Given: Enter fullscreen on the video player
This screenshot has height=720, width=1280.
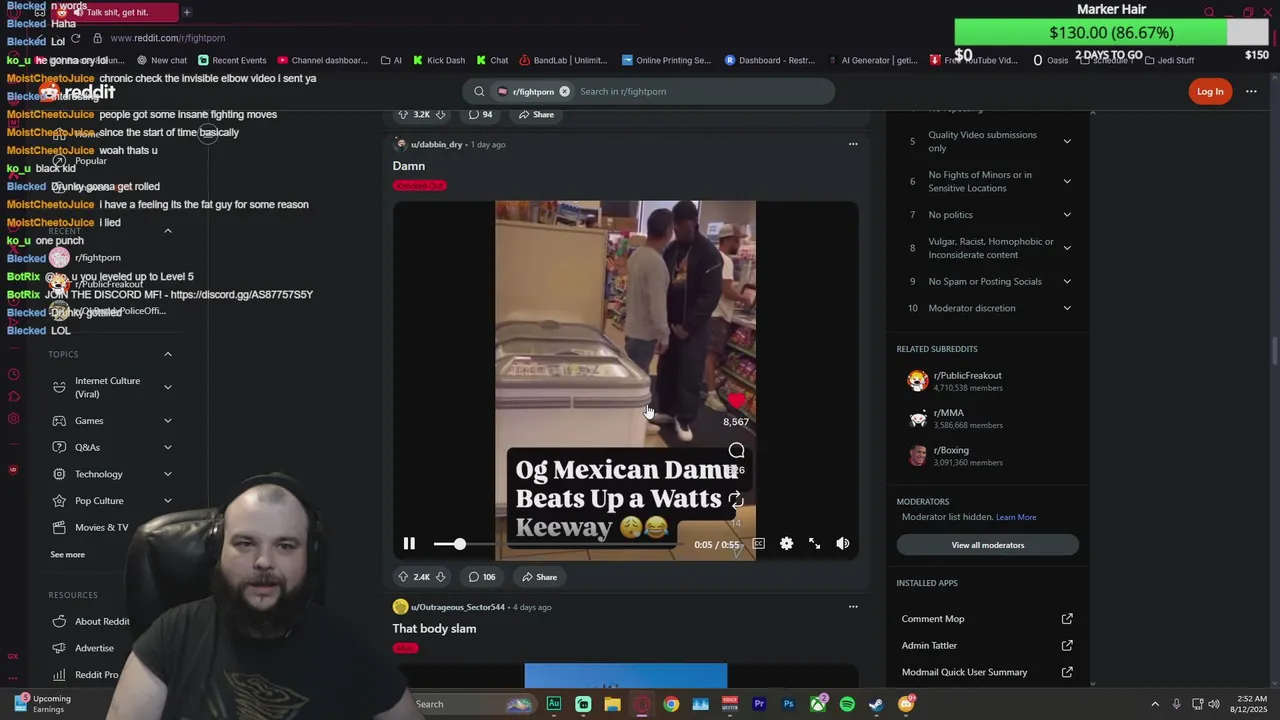Looking at the screenshot, I should click(x=815, y=544).
